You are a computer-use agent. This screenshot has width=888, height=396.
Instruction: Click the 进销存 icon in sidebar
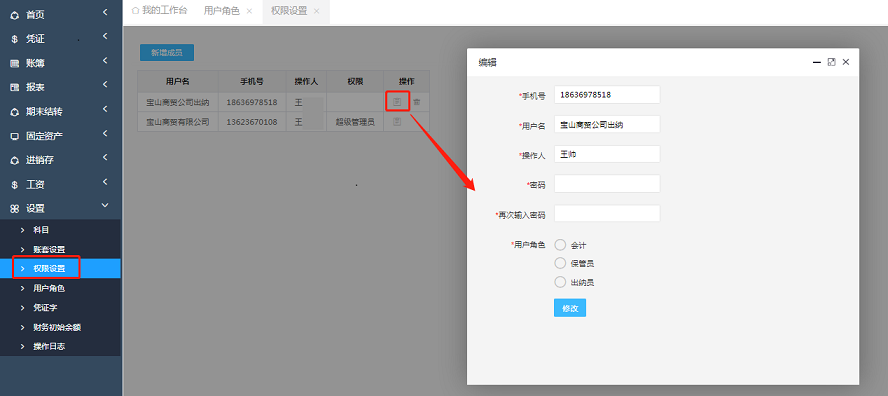[15, 160]
